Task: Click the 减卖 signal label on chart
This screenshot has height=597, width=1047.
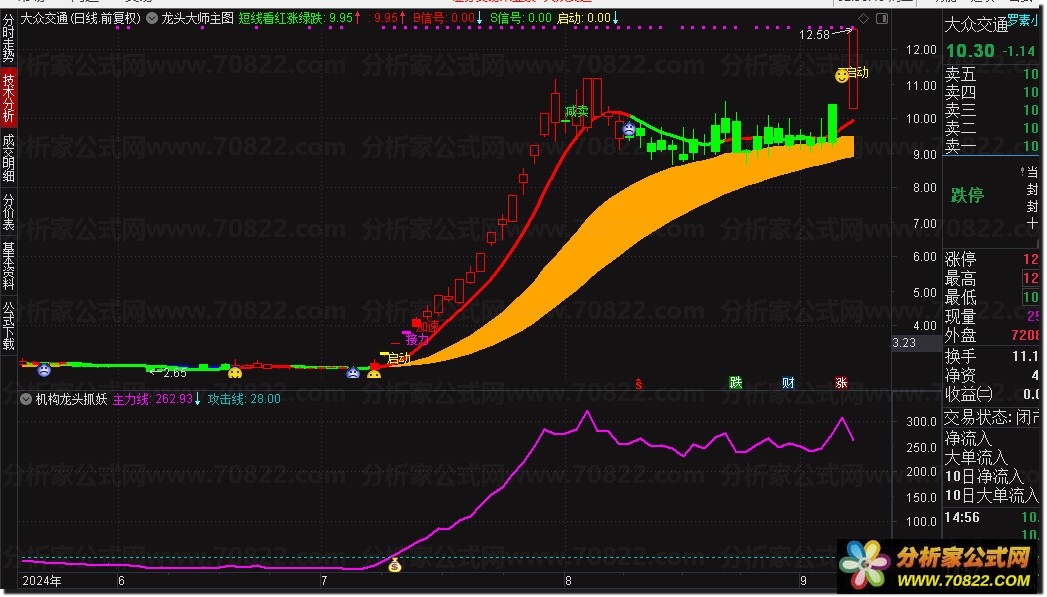Action: click(576, 112)
